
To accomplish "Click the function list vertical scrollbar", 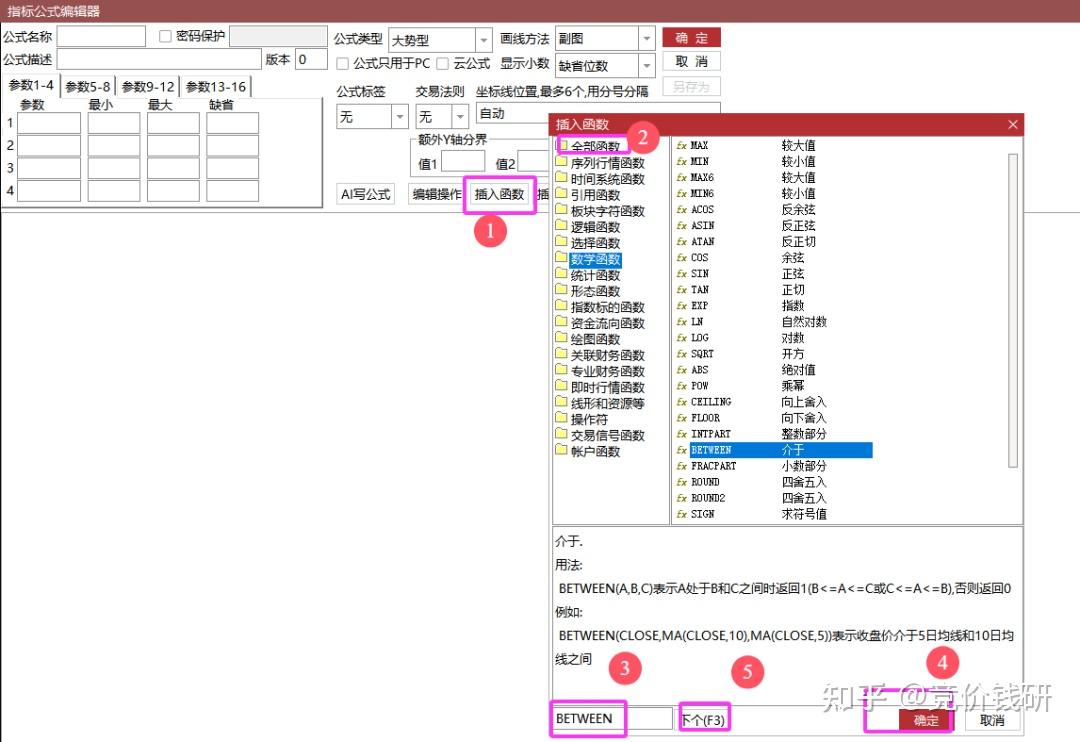I will tap(1012, 310).
